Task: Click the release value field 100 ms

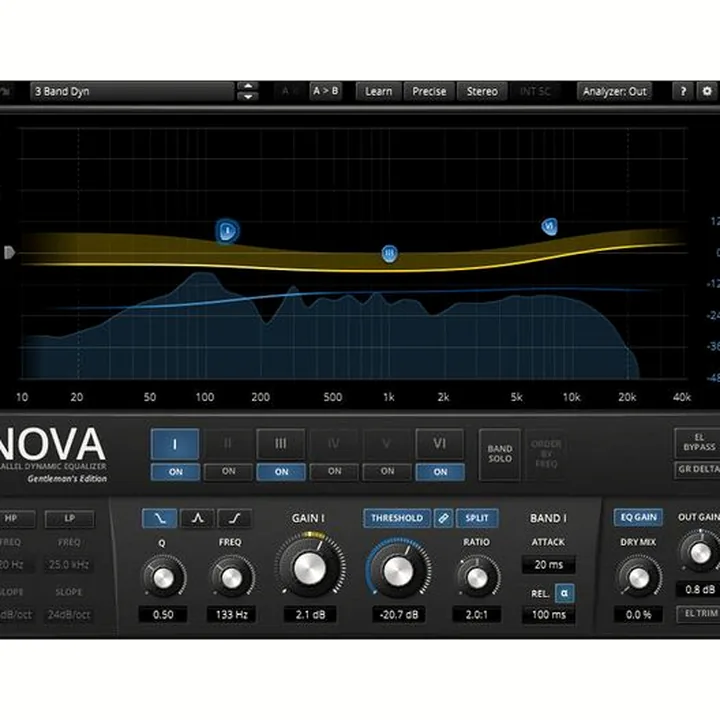Action: 549,614
